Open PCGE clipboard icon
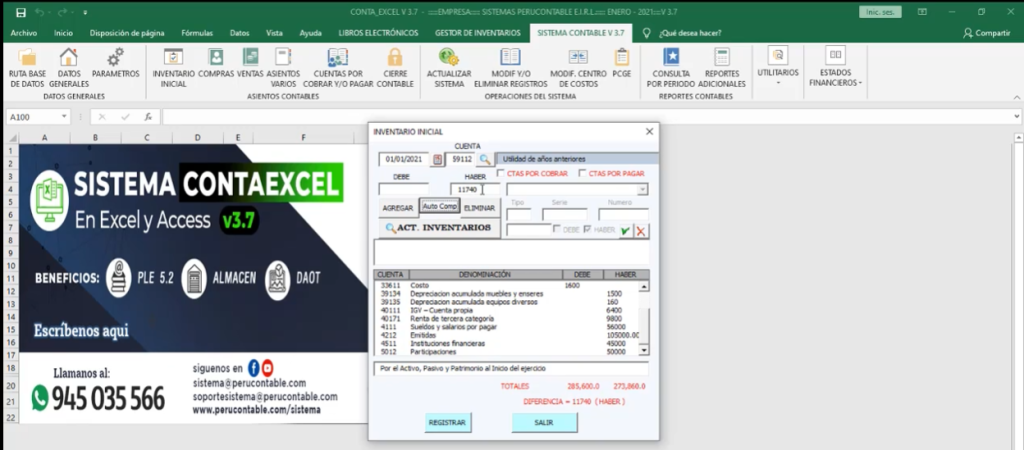This screenshot has width=1024, height=450. (622, 57)
